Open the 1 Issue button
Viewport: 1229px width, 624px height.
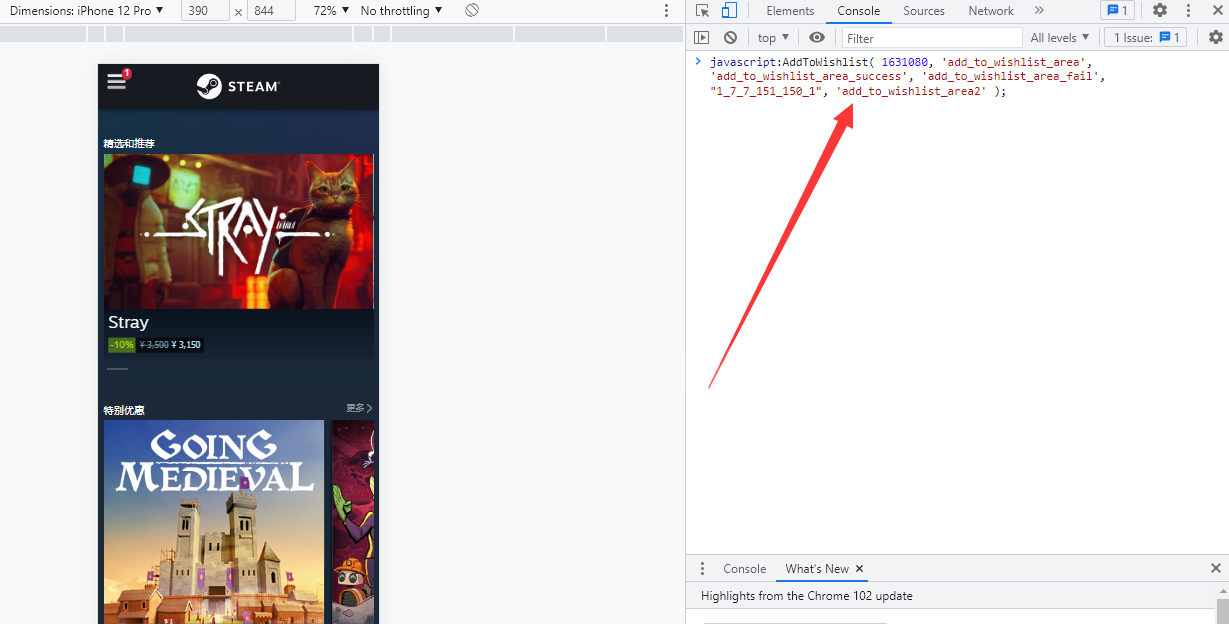tap(1146, 38)
